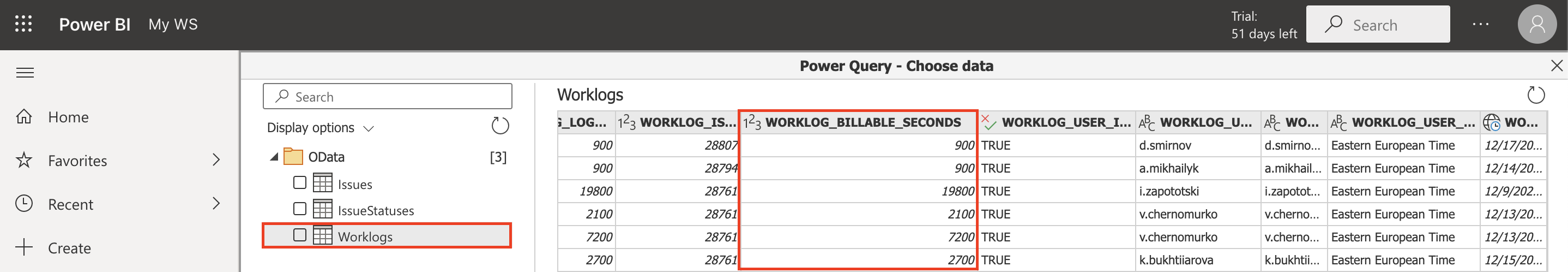Click the 12/9/202... date cell
1568x272 pixels.
point(1512,192)
